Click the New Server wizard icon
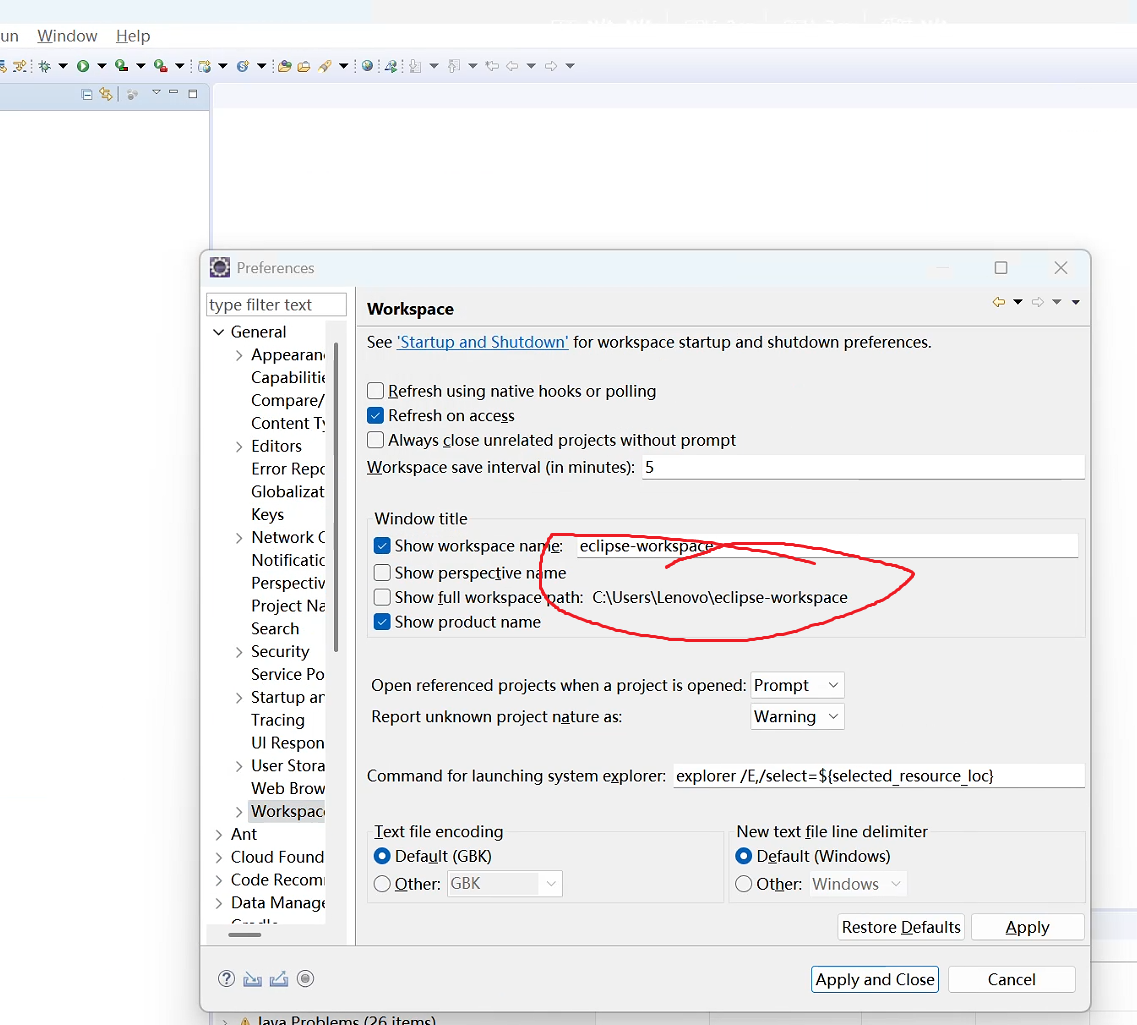Screen dimensions: 1137x1025 coord(204,66)
